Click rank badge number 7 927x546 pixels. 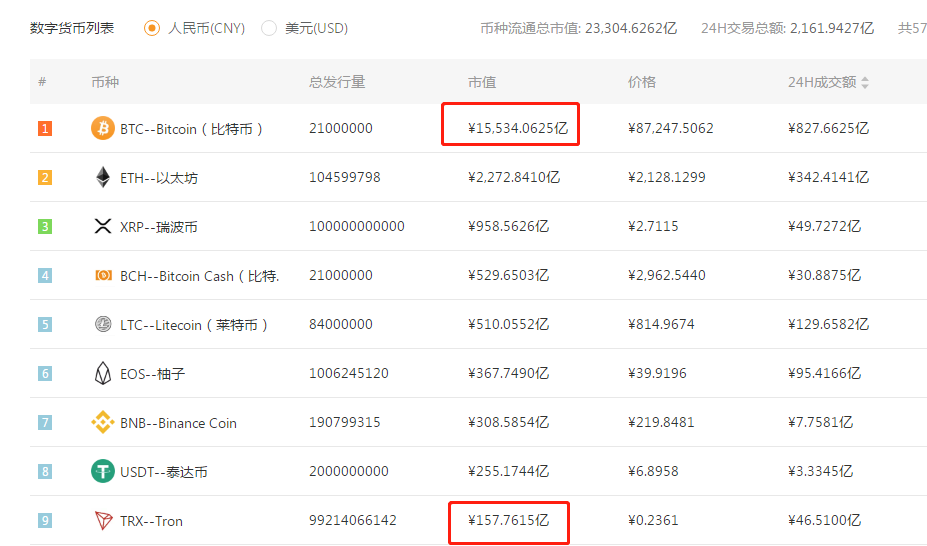pyautogui.click(x=45, y=422)
